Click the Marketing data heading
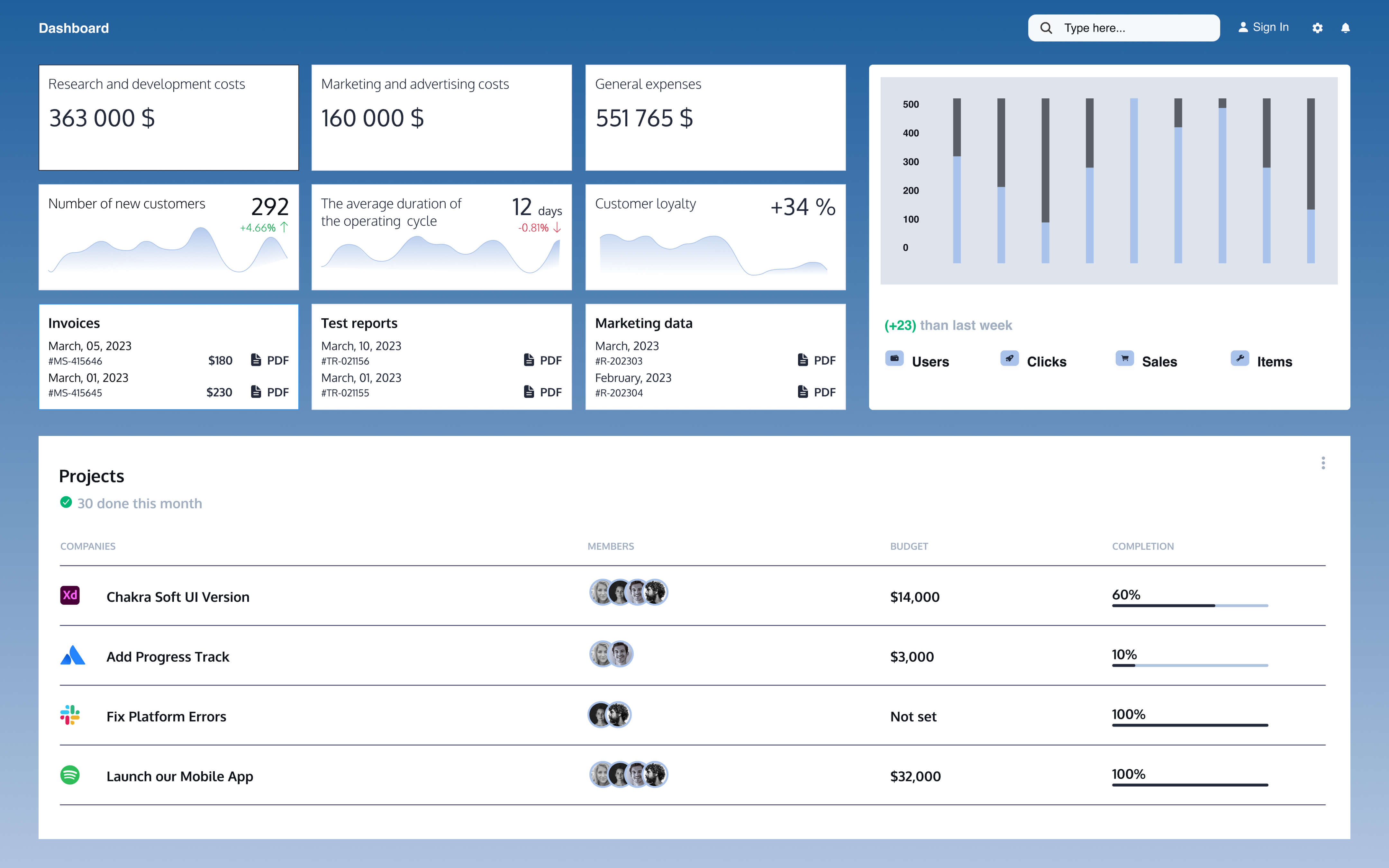The image size is (1389, 868). [644, 323]
